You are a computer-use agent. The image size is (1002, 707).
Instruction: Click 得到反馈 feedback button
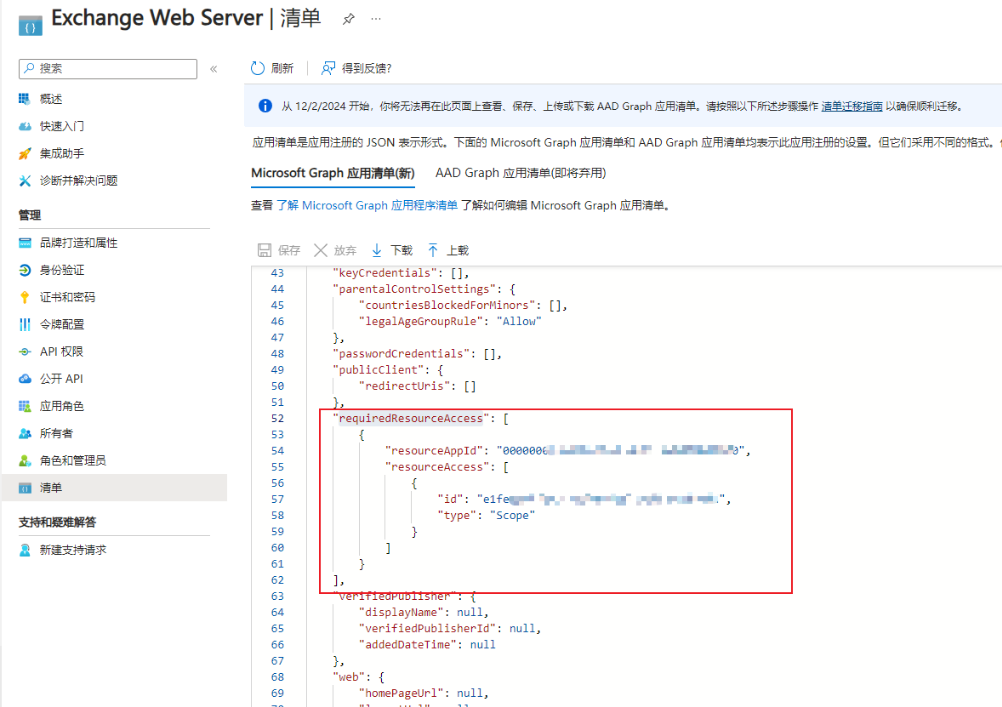(x=356, y=68)
